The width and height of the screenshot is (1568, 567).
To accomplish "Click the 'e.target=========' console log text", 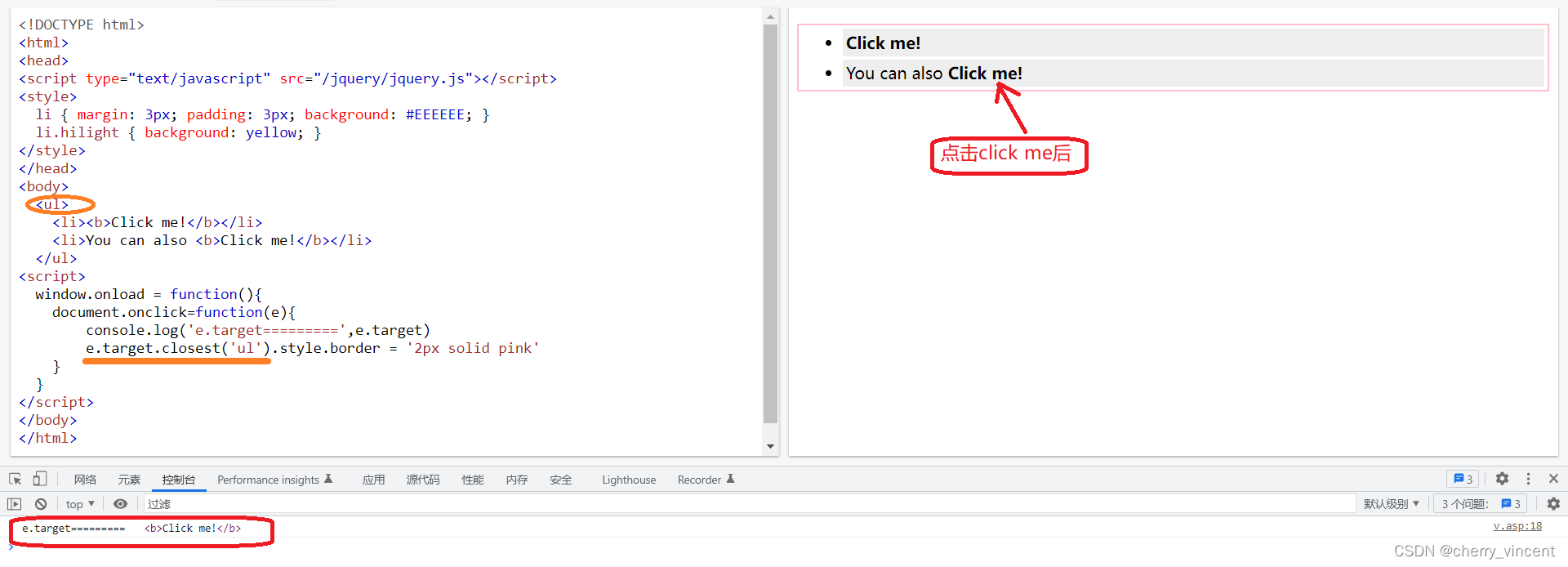I will click(73, 528).
